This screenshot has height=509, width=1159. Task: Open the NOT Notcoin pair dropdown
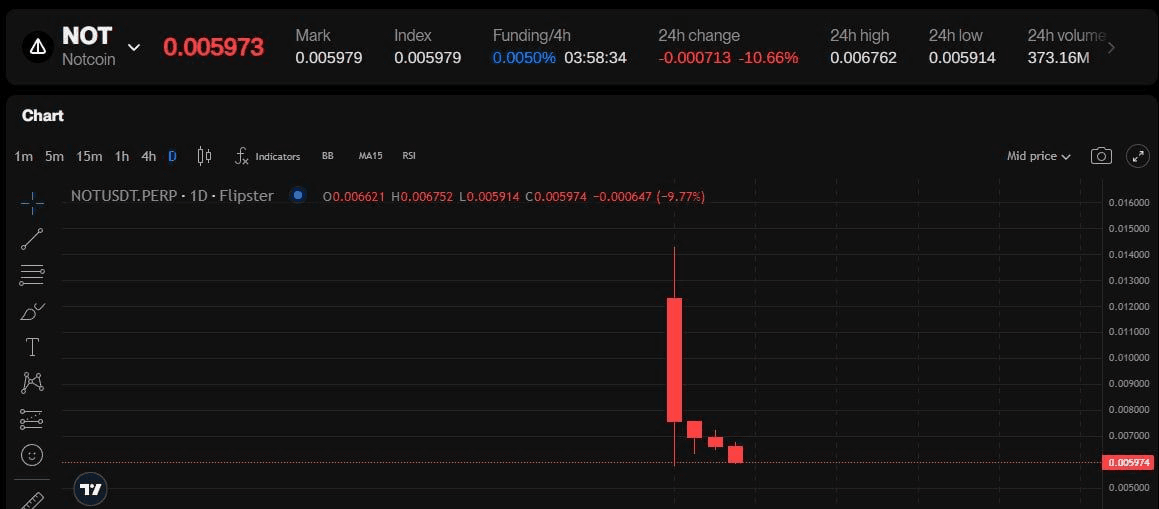tap(134, 47)
